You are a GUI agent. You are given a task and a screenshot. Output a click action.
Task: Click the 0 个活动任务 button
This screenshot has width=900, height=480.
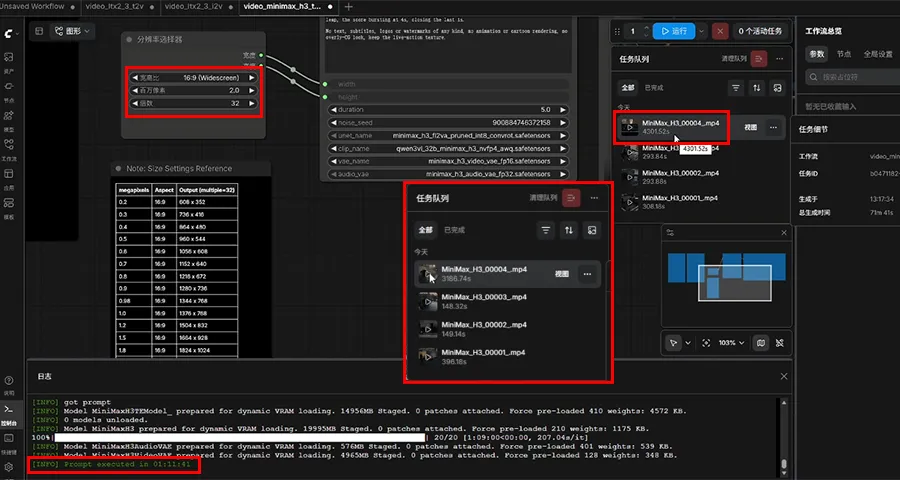point(759,31)
